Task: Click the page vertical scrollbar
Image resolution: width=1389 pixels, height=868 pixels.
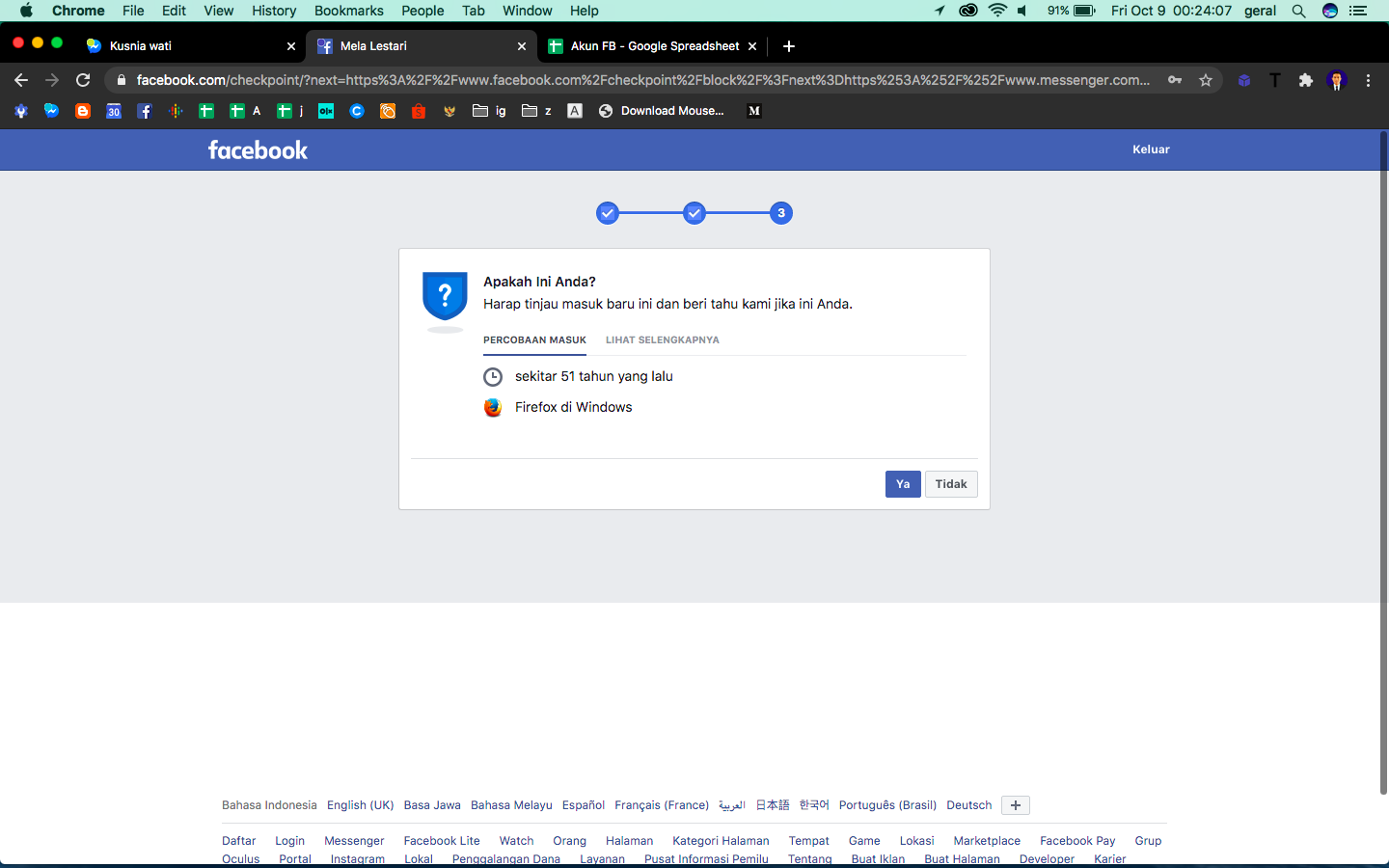Action: pyautogui.click(x=1383, y=463)
